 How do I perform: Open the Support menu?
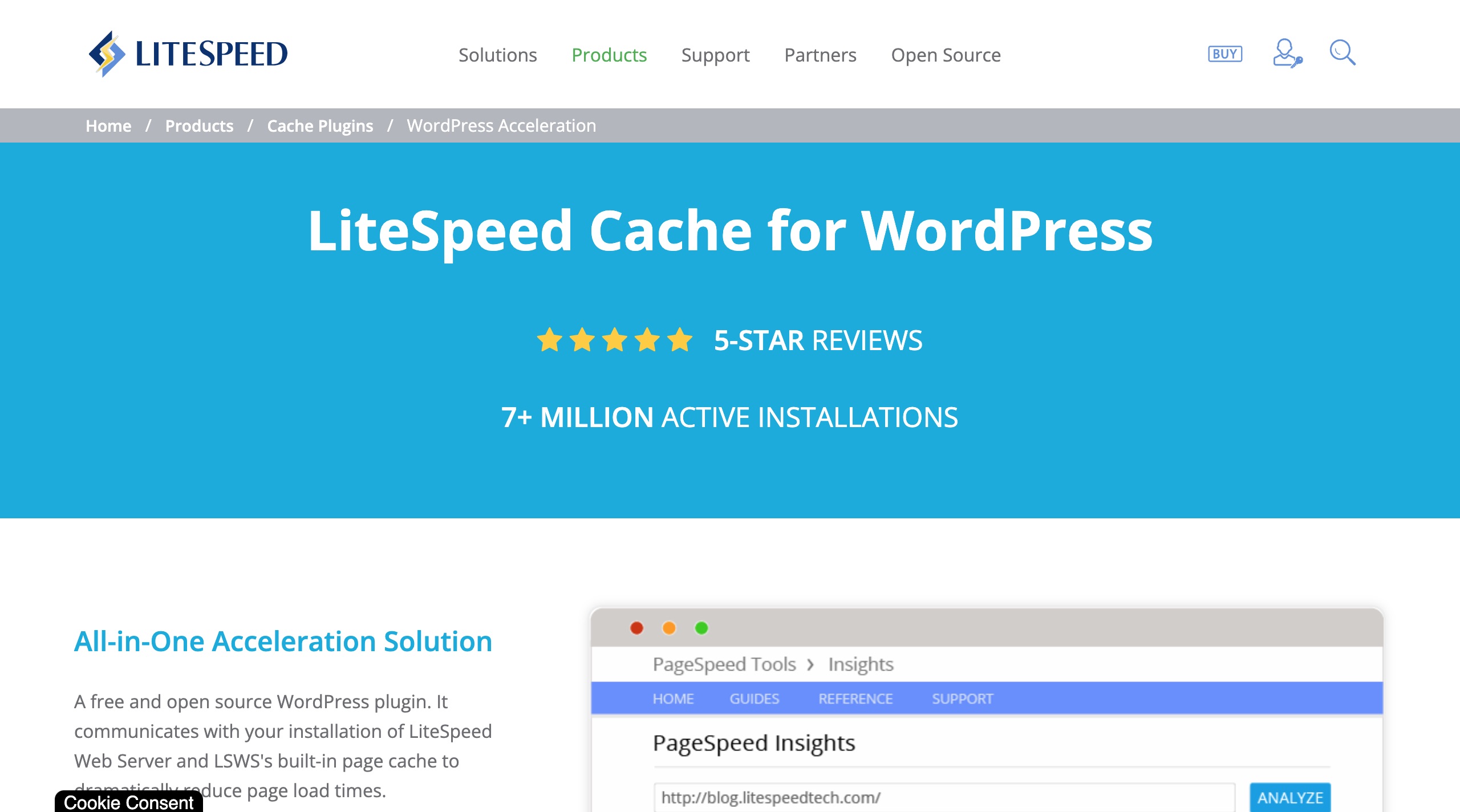[x=716, y=55]
